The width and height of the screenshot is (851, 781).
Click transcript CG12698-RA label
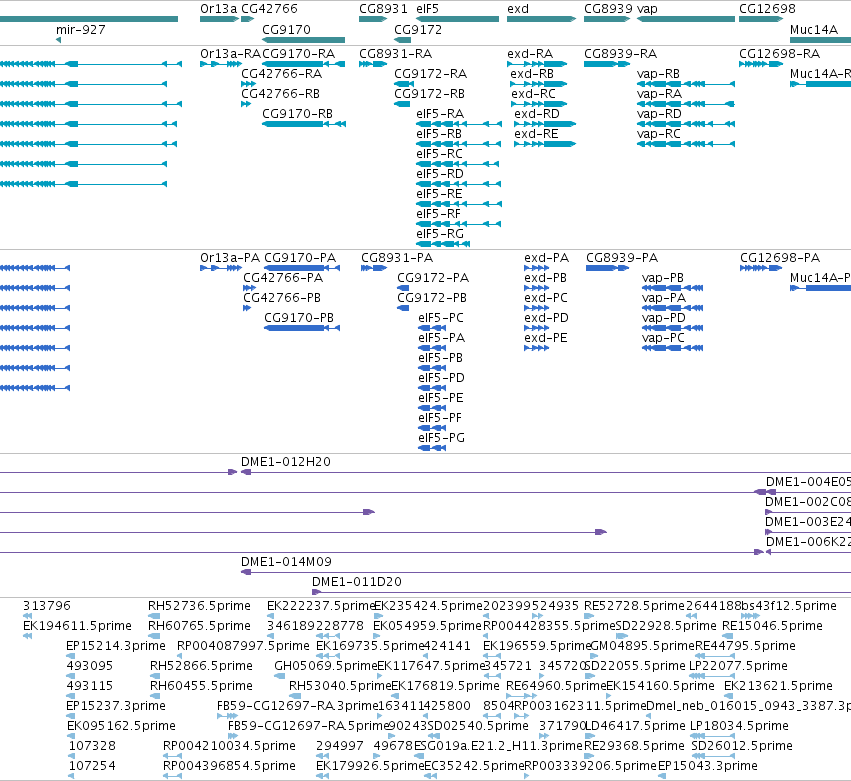click(779, 54)
